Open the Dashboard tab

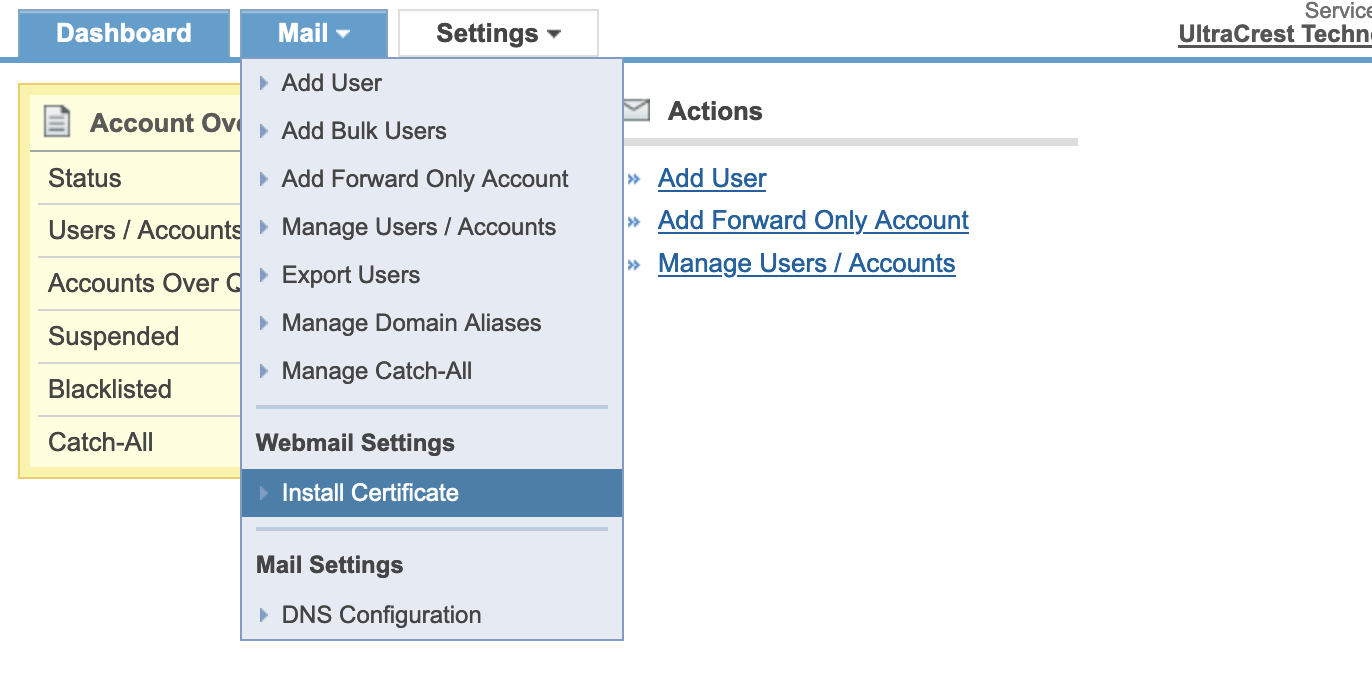[x=124, y=33]
